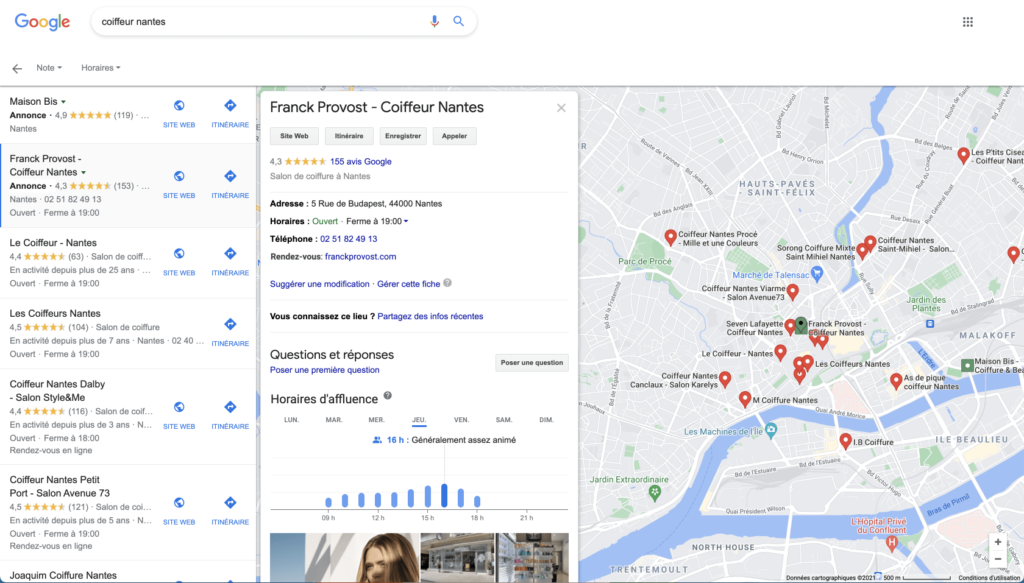Switch busy times to SAM.
1024x583 pixels.
504,420
